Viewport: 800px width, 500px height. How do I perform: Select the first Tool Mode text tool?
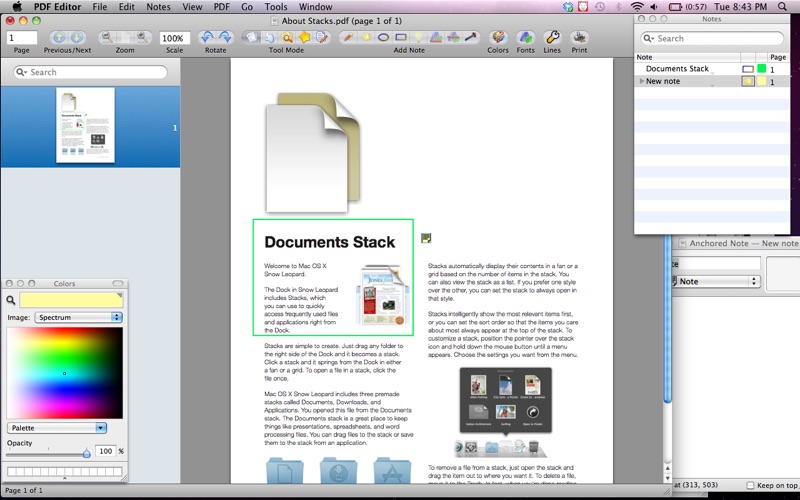tap(252, 37)
